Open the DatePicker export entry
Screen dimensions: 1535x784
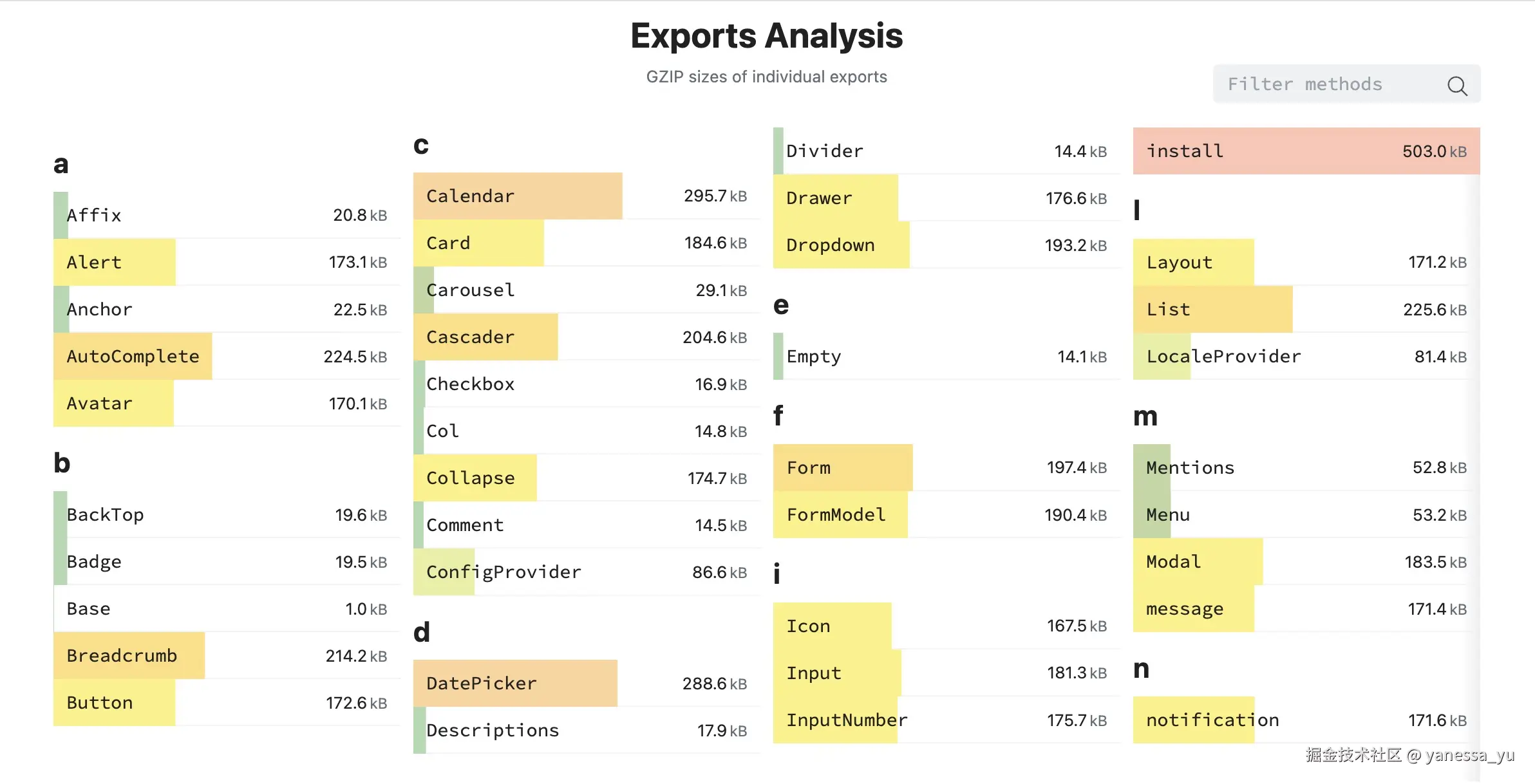(x=515, y=684)
